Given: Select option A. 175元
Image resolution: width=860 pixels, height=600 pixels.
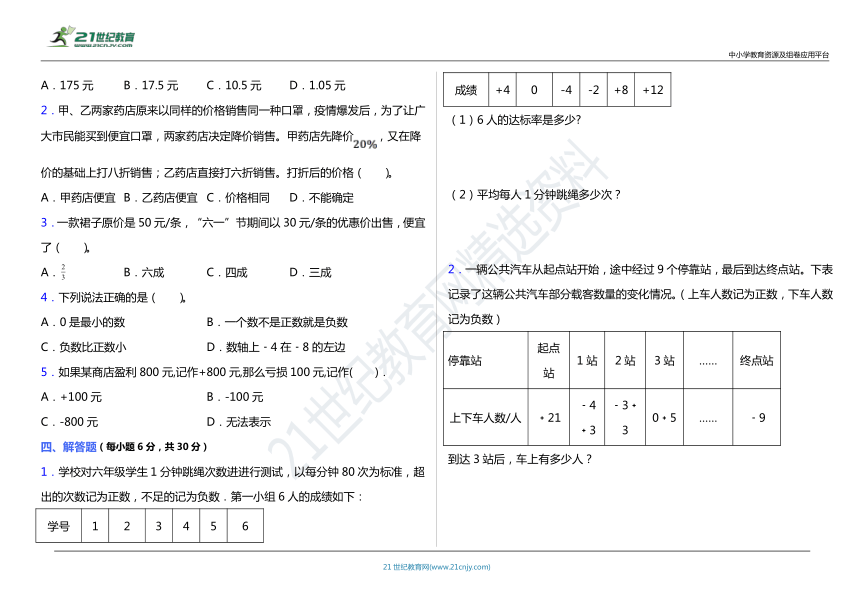Looking at the screenshot, I should [67, 86].
